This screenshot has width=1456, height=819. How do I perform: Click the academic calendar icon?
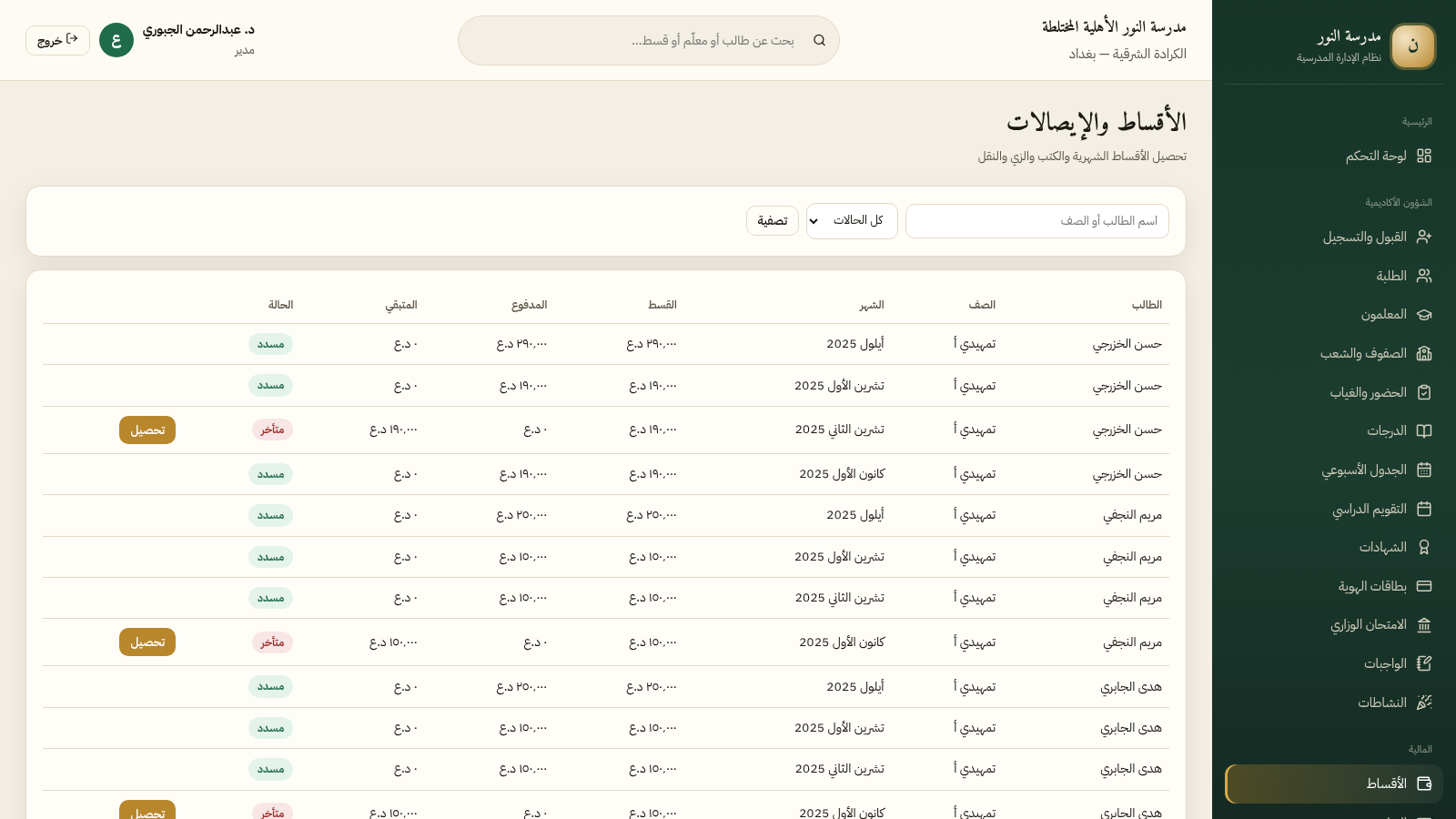(x=1424, y=509)
